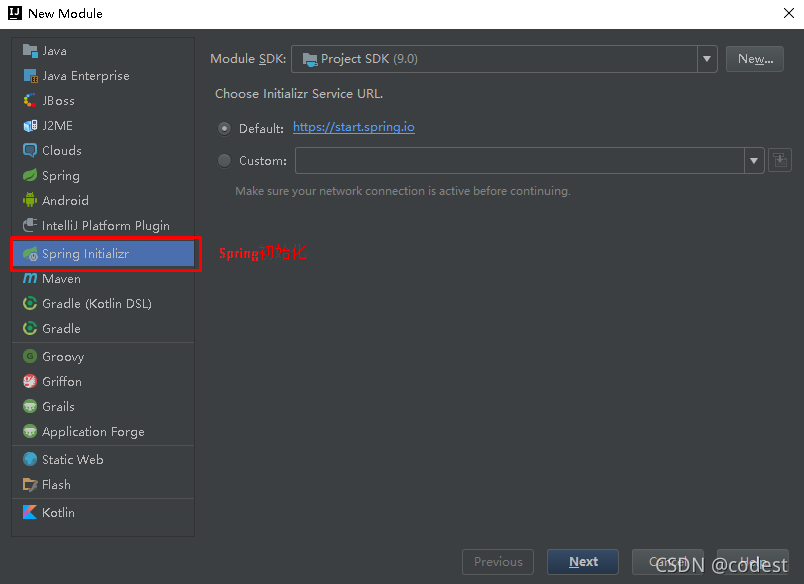Click inside the Custom URL text field
This screenshot has width=804, height=584.
[519, 160]
